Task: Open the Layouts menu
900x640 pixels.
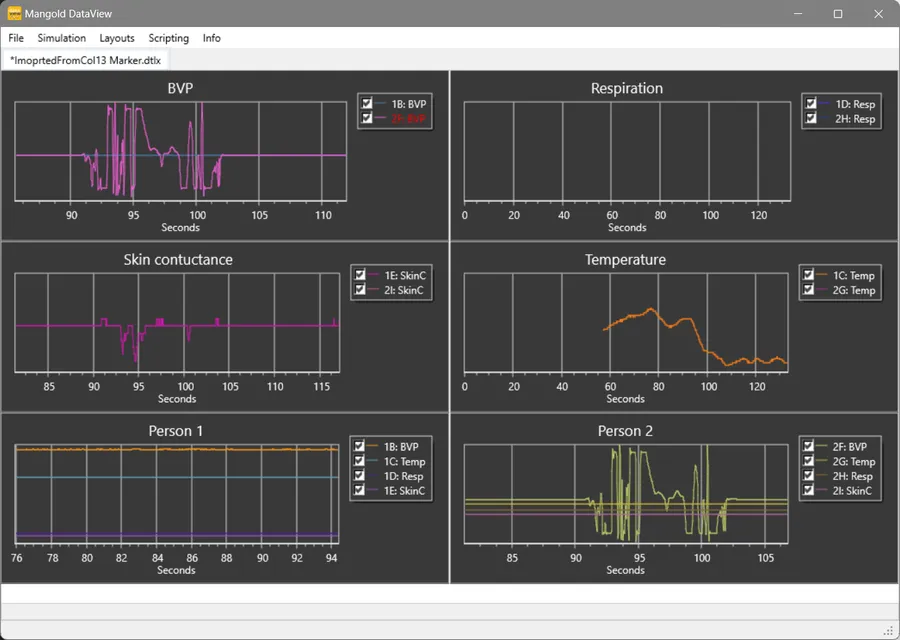Action: [x=116, y=38]
